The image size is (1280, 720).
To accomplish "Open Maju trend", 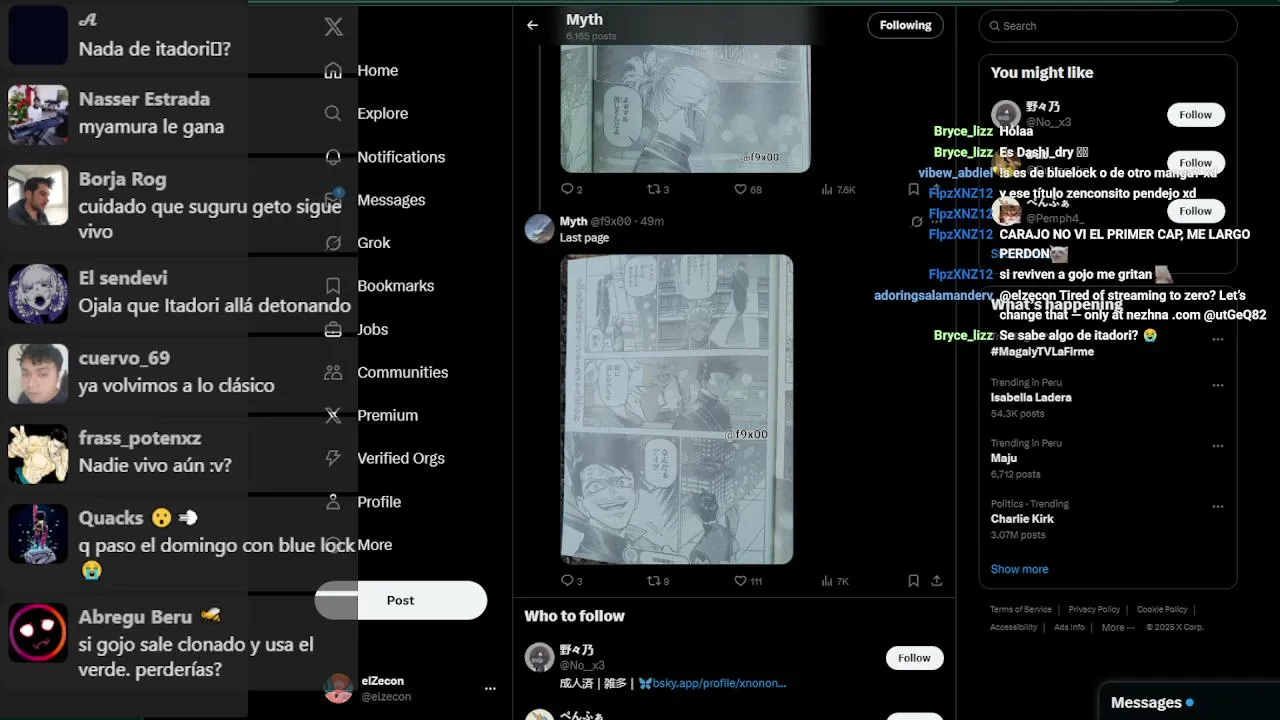I will click(1004, 458).
